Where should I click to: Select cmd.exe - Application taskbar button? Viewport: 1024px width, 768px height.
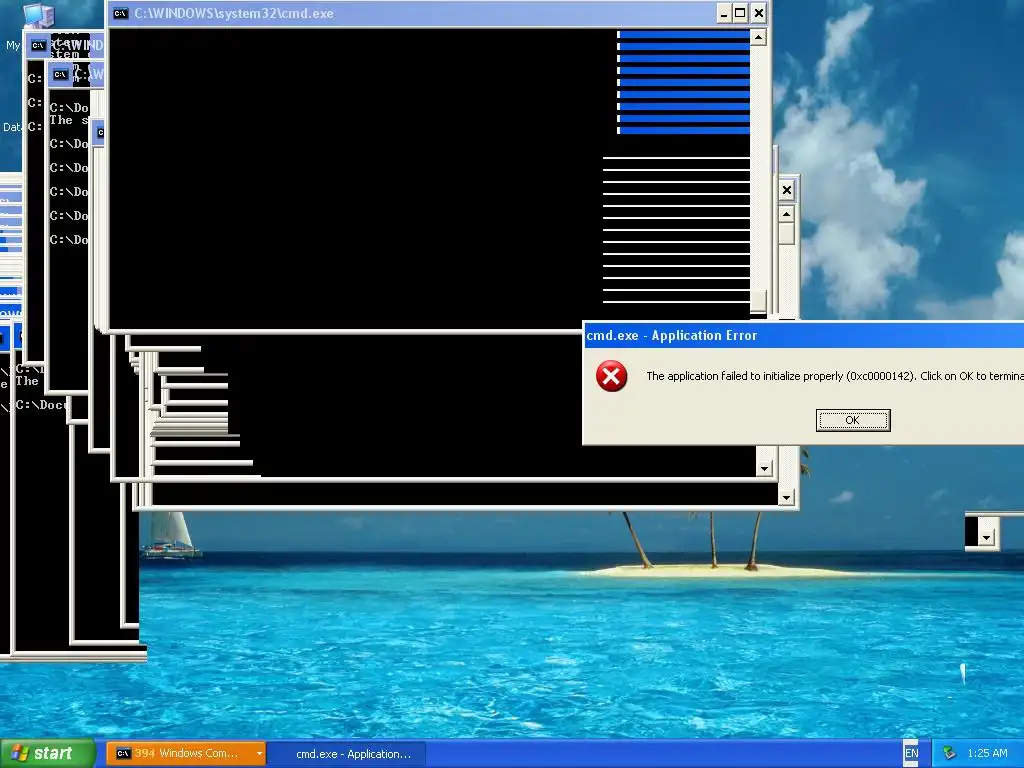(x=347, y=754)
